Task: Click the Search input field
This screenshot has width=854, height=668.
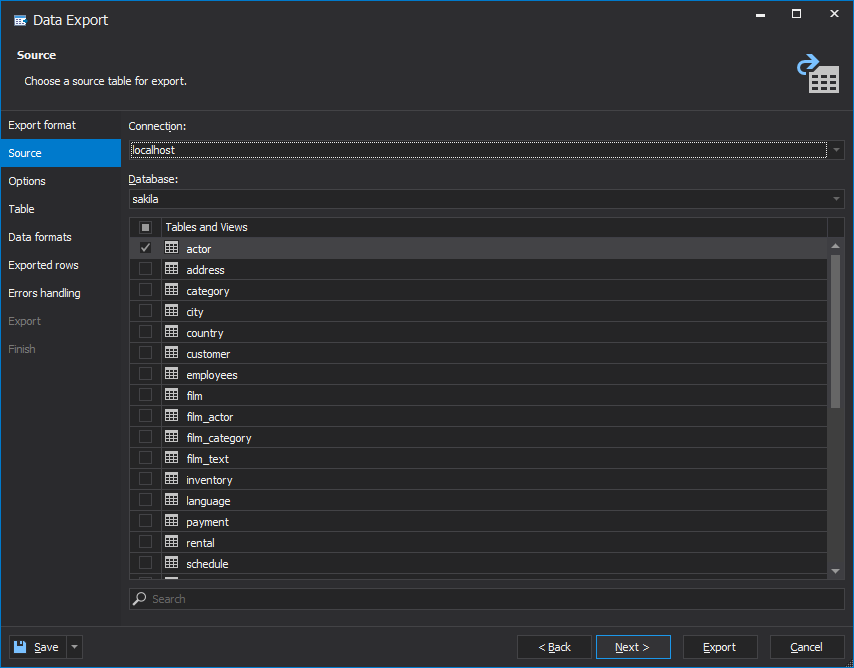Action: pos(486,599)
